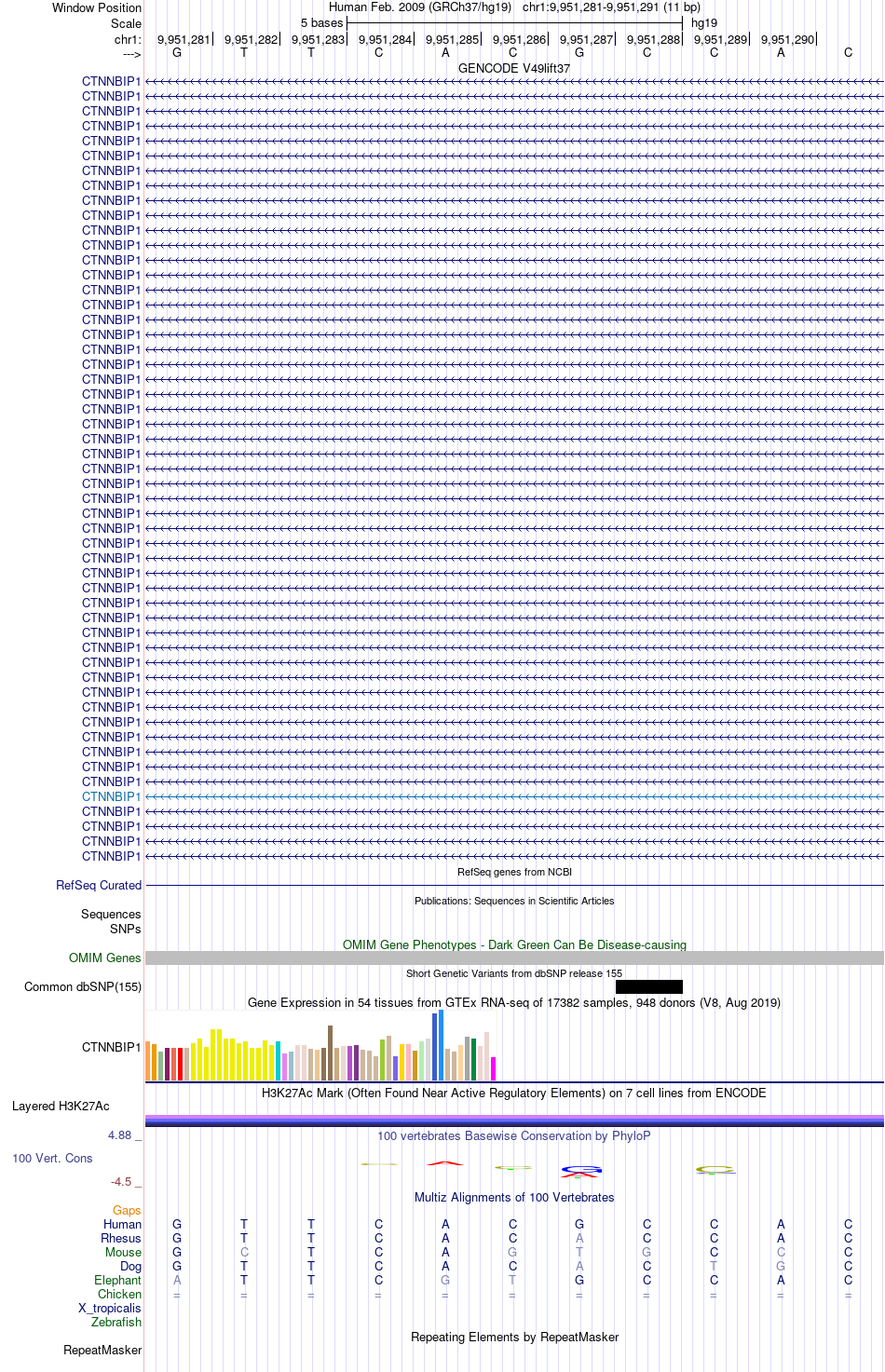Click the Layered H3K27Ac label

click(x=61, y=1107)
